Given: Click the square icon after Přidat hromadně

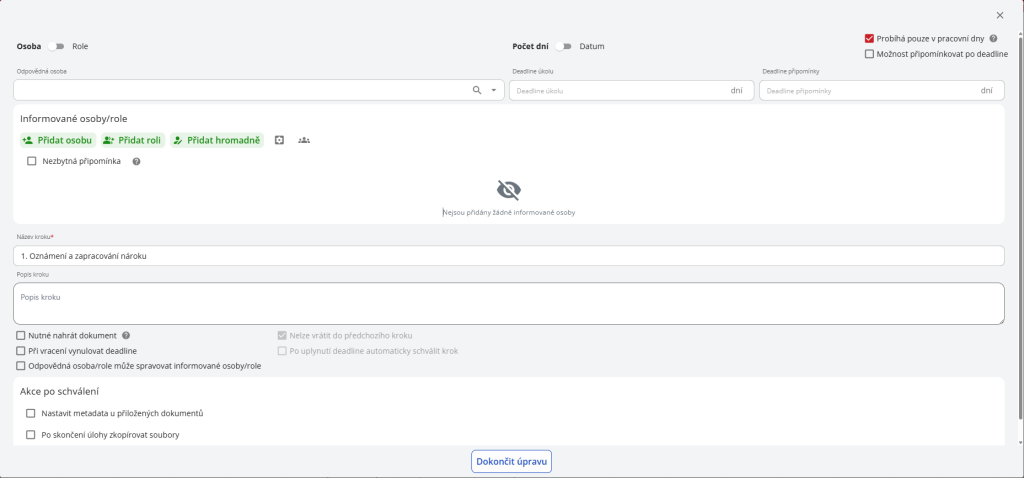Looking at the screenshot, I should coord(280,140).
